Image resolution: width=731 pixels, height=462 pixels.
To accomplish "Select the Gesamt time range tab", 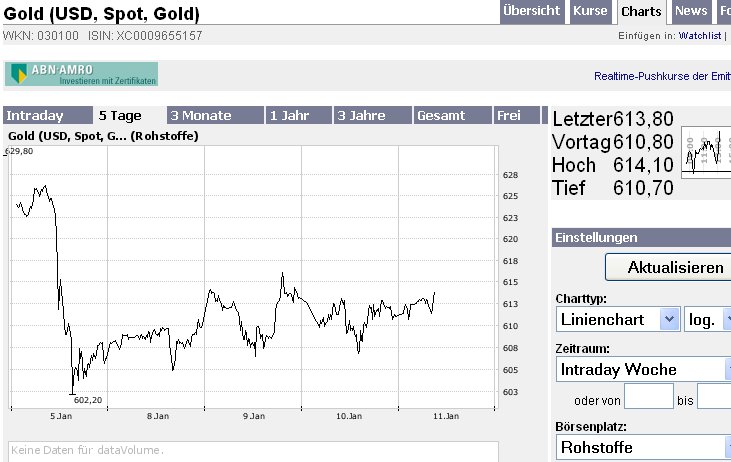I will [x=451, y=115].
